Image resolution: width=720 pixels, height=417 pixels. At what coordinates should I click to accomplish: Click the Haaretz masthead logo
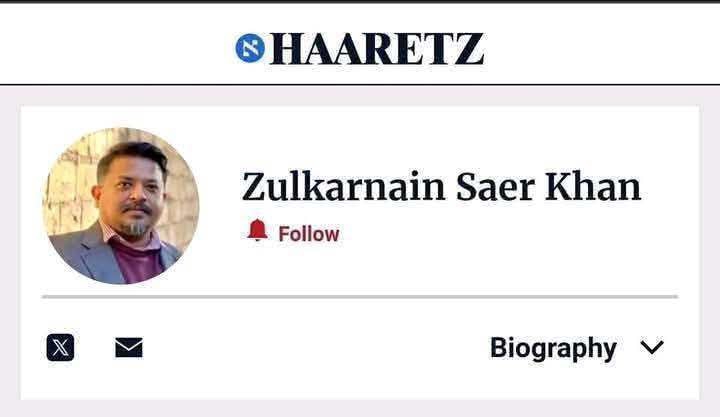[x=360, y=49]
